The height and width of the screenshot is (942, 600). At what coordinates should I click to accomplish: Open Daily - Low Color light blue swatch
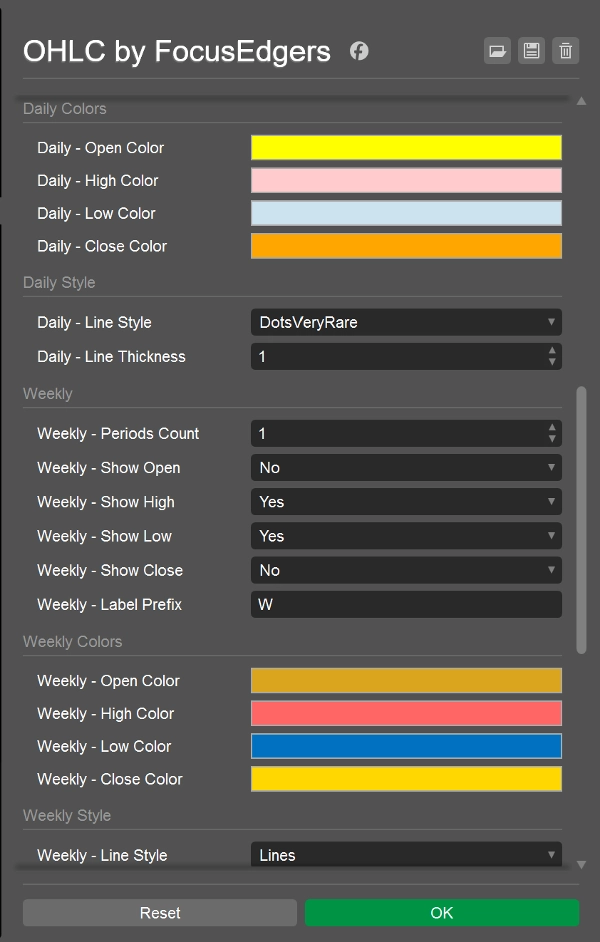pos(406,213)
